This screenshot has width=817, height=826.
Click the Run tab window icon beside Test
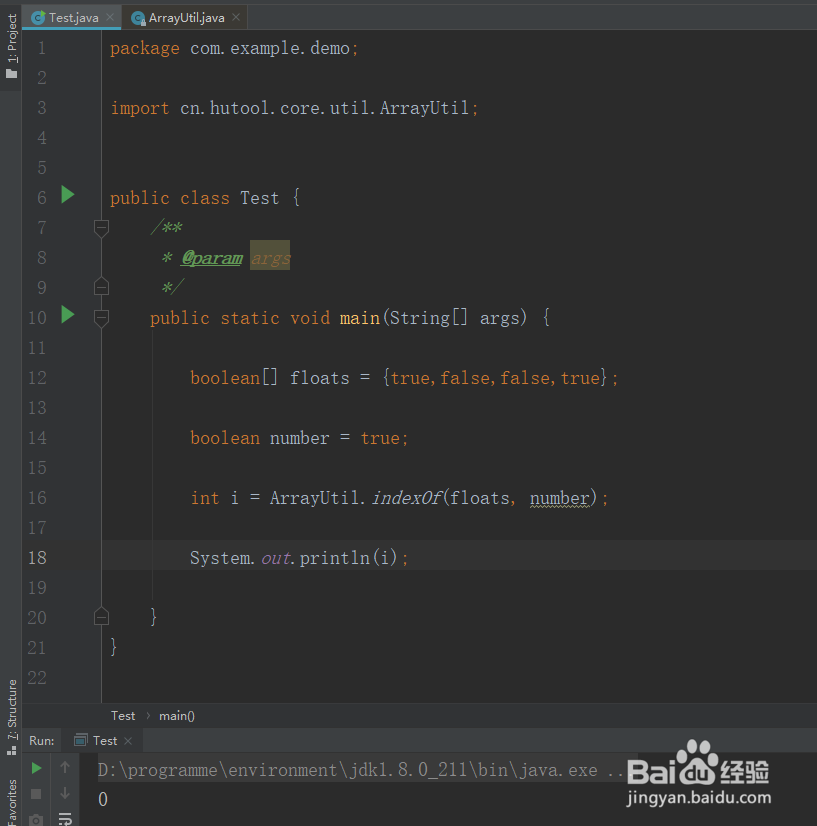coord(81,740)
